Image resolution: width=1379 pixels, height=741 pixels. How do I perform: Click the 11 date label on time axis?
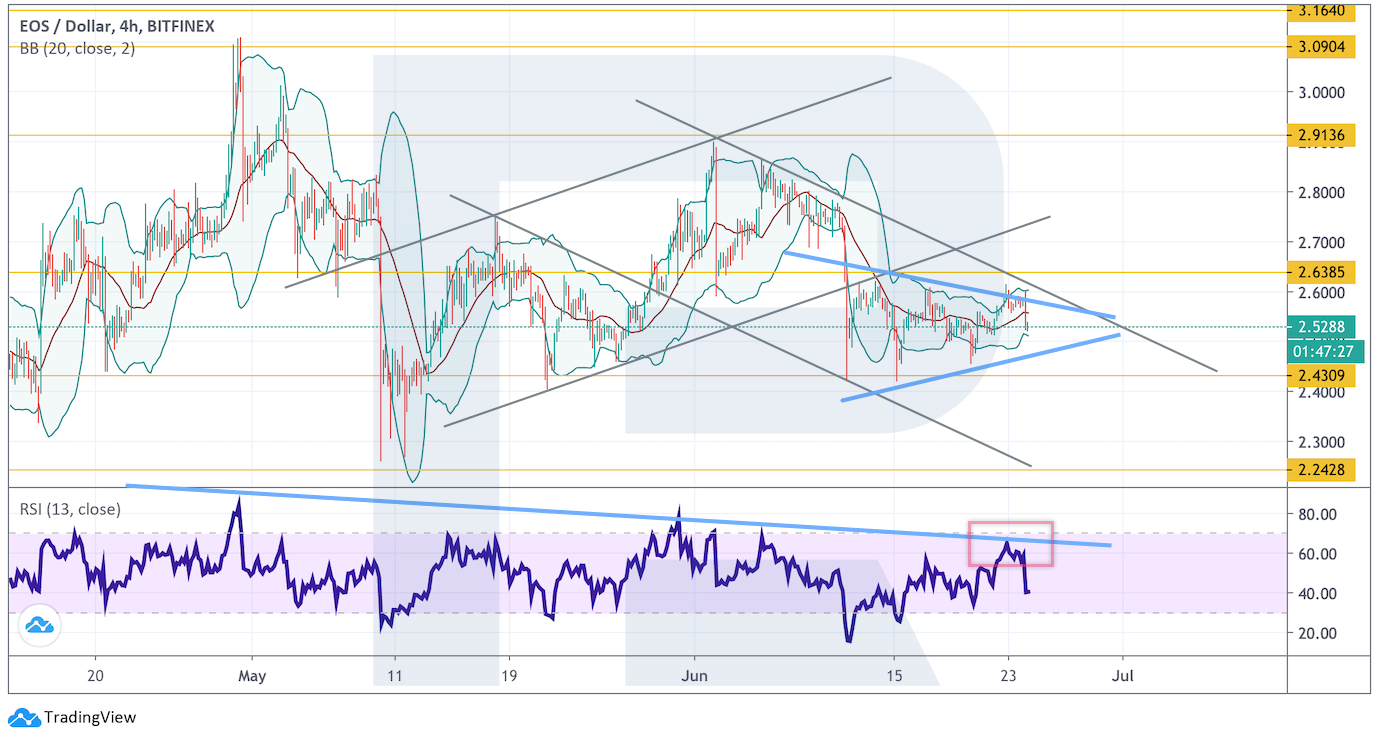click(394, 675)
